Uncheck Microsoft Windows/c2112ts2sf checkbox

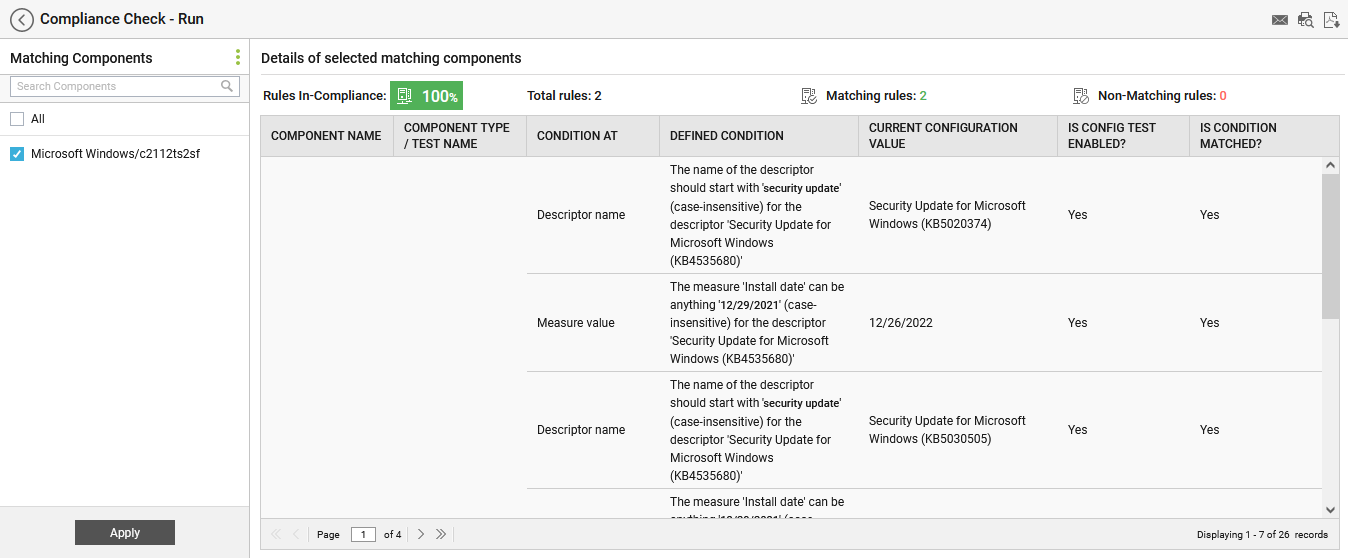(x=17, y=154)
